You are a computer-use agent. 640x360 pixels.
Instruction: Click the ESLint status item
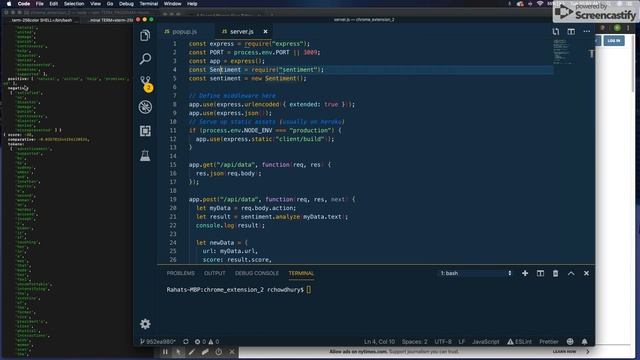(519, 342)
